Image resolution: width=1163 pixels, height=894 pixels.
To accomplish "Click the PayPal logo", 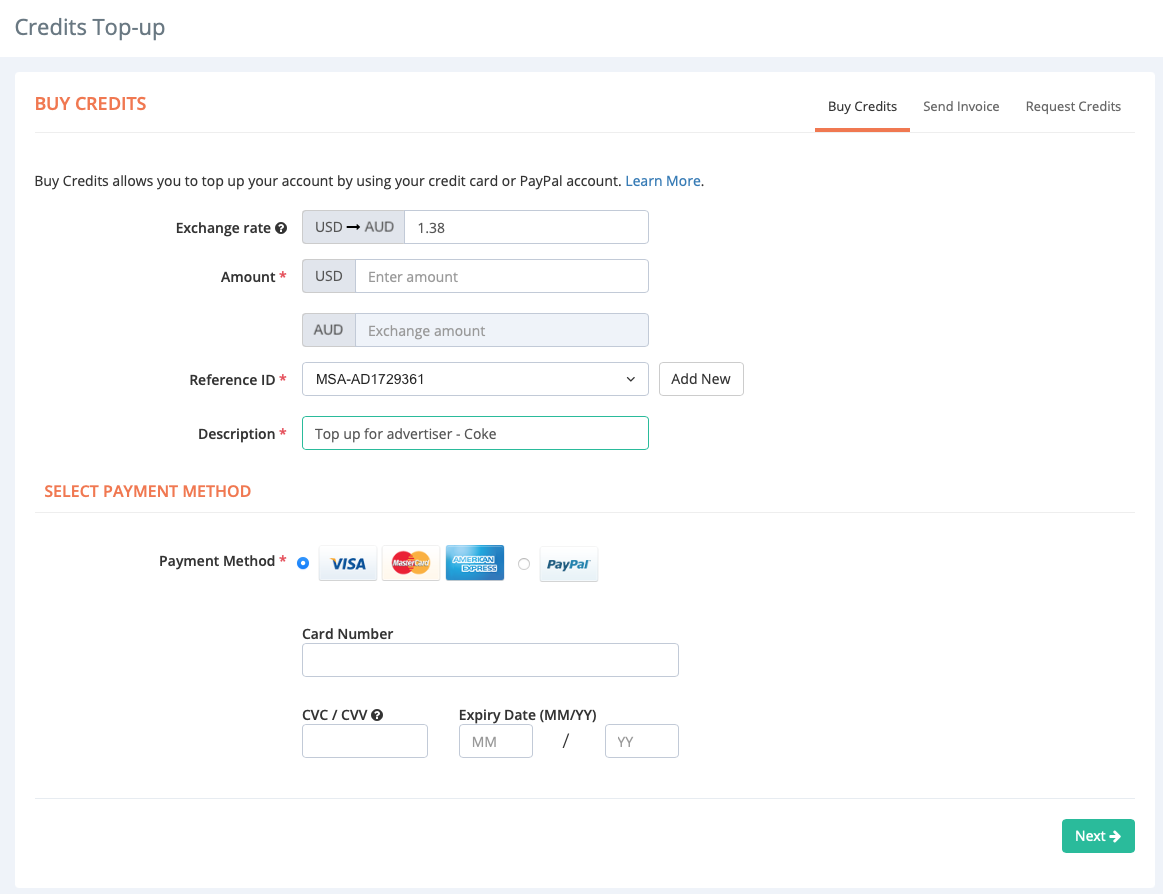I will (x=569, y=564).
